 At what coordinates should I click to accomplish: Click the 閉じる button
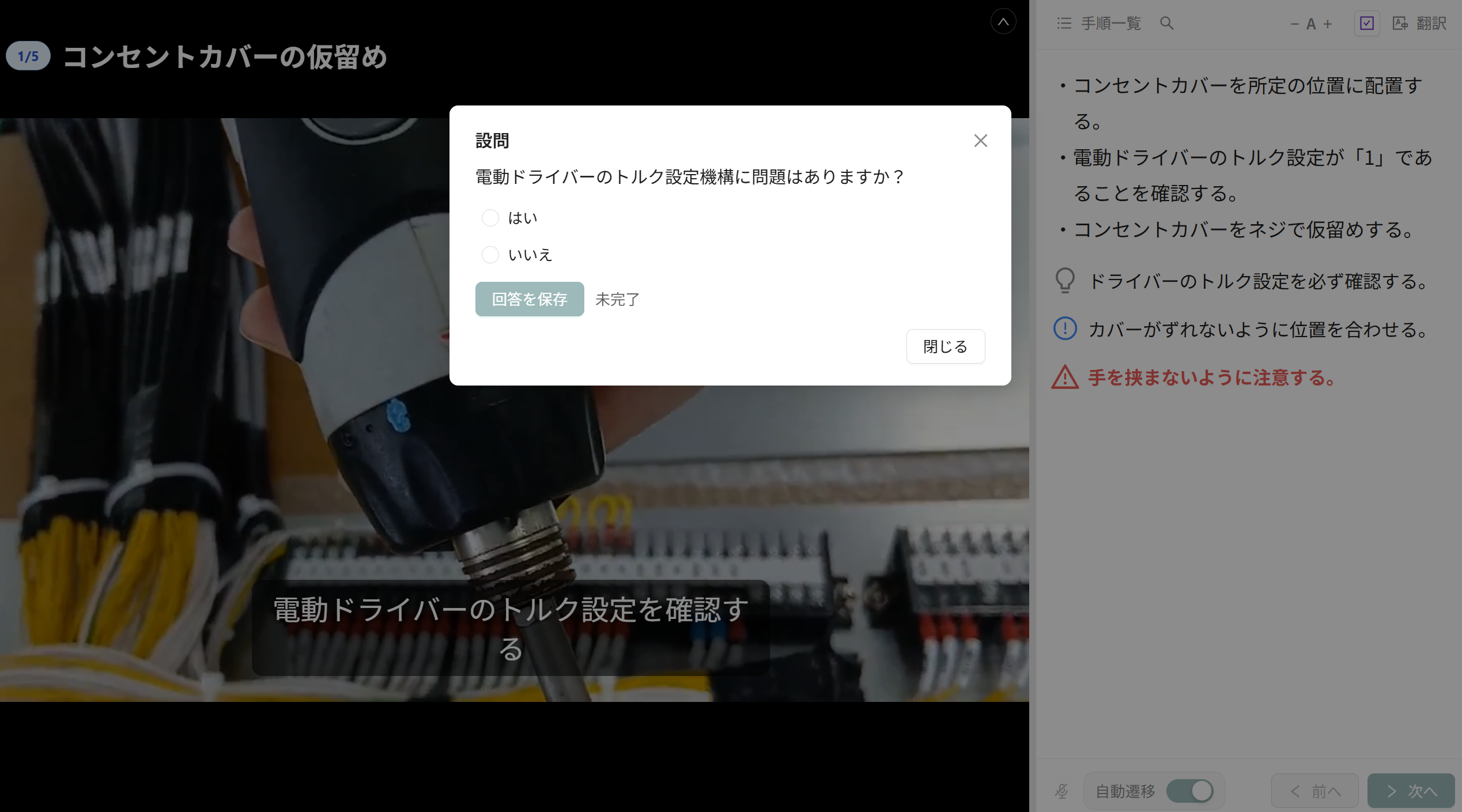[x=946, y=346]
